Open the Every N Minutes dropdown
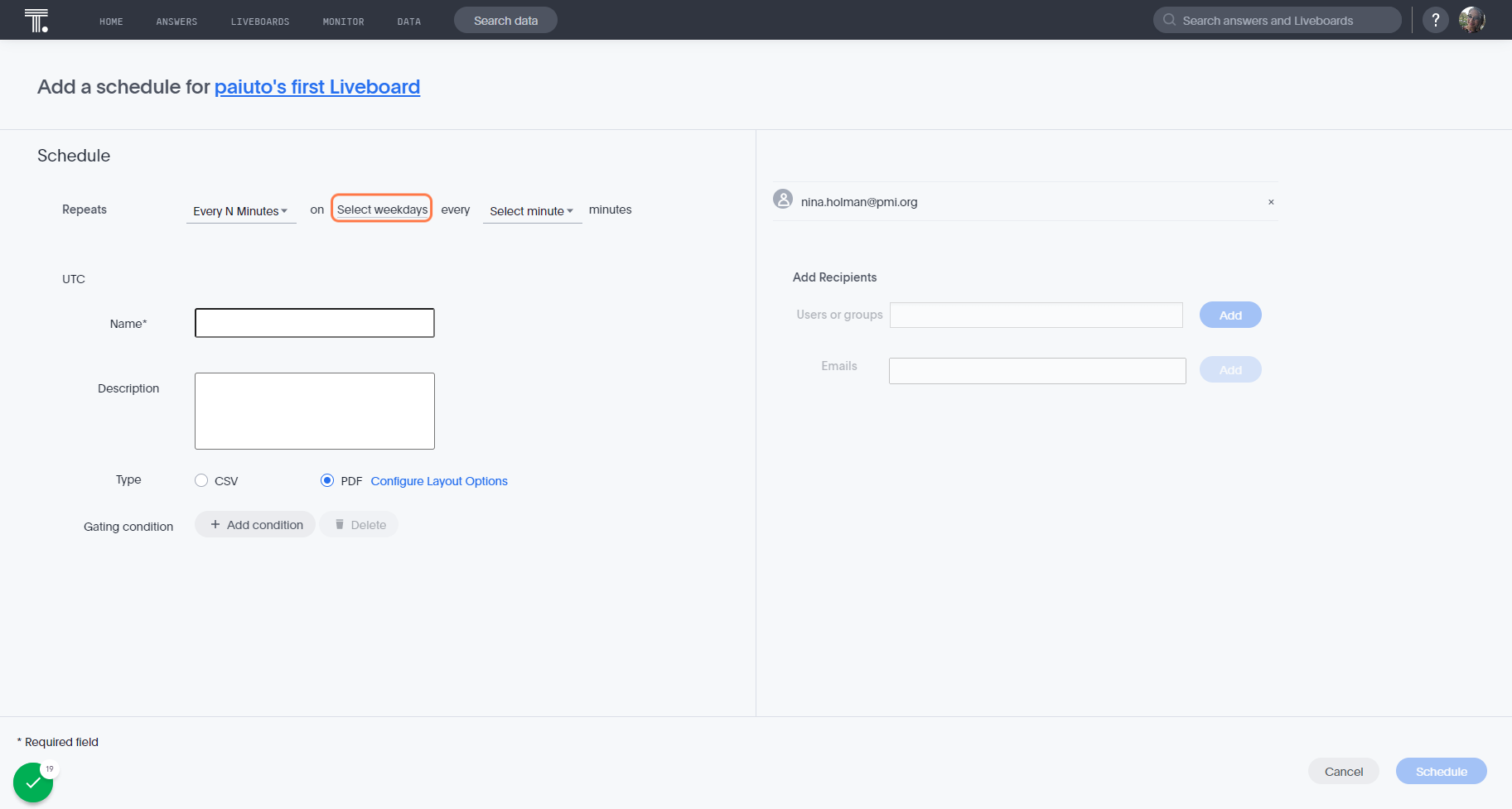The width and height of the screenshot is (1512, 809). tap(241, 211)
